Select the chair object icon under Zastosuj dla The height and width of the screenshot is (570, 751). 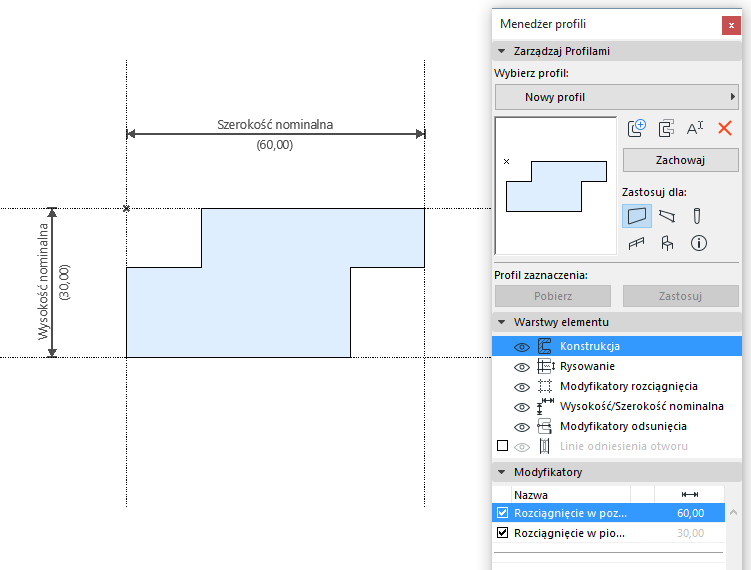pos(667,243)
